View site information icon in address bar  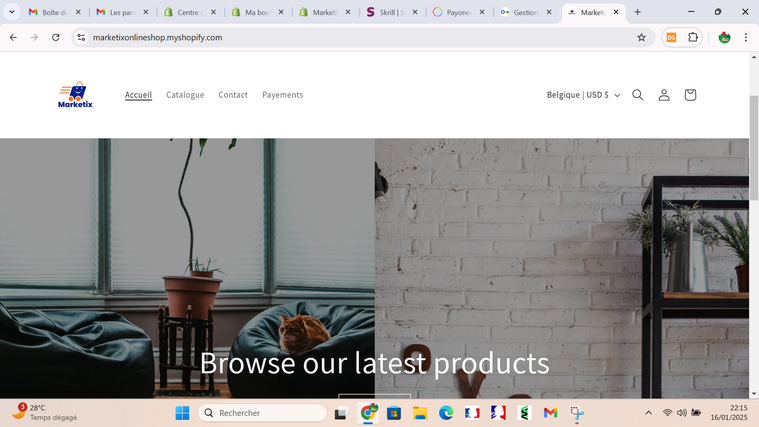[81, 37]
